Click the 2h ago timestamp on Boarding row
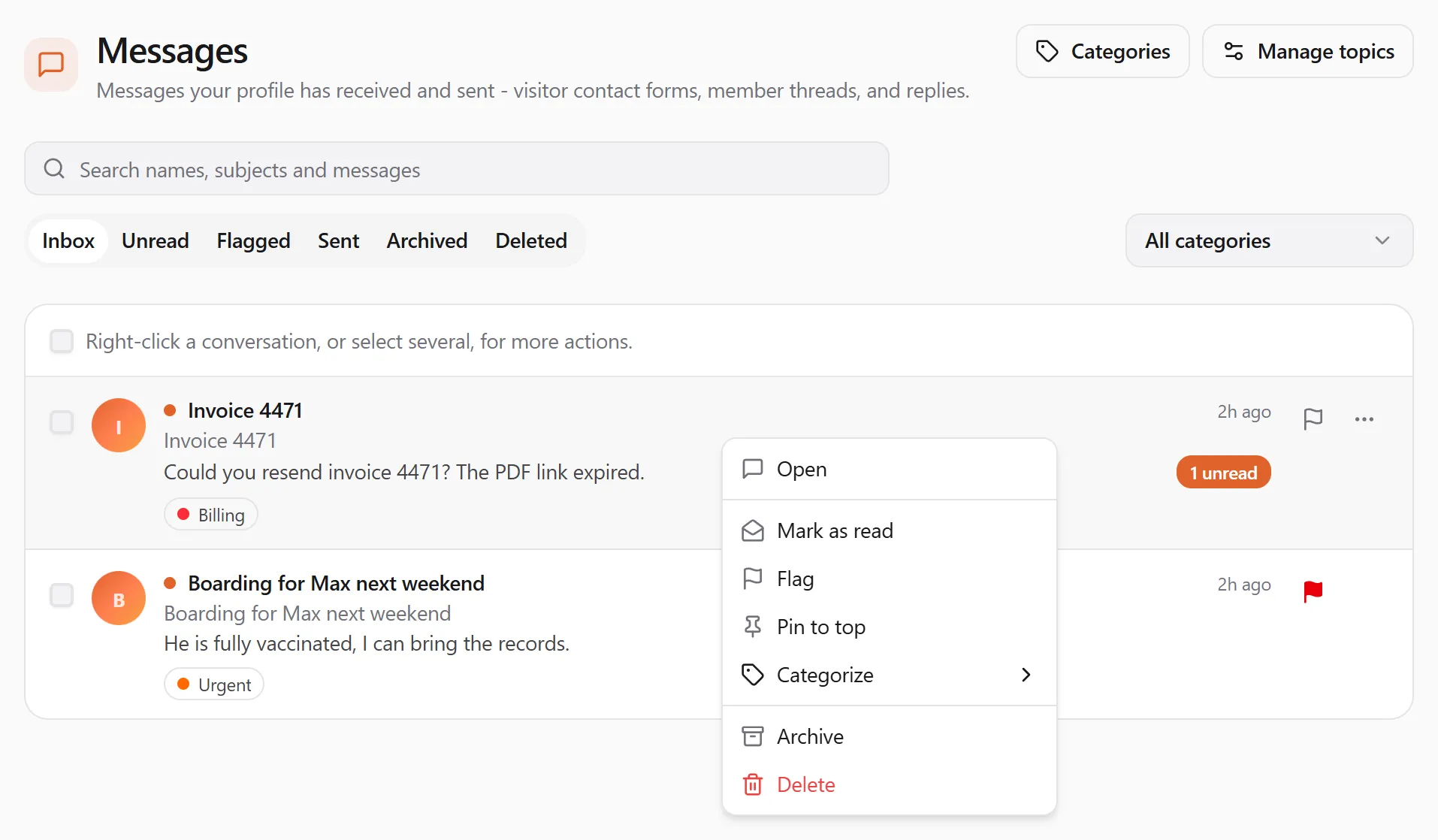This screenshot has height=840, width=1438. click(1244, 585)
